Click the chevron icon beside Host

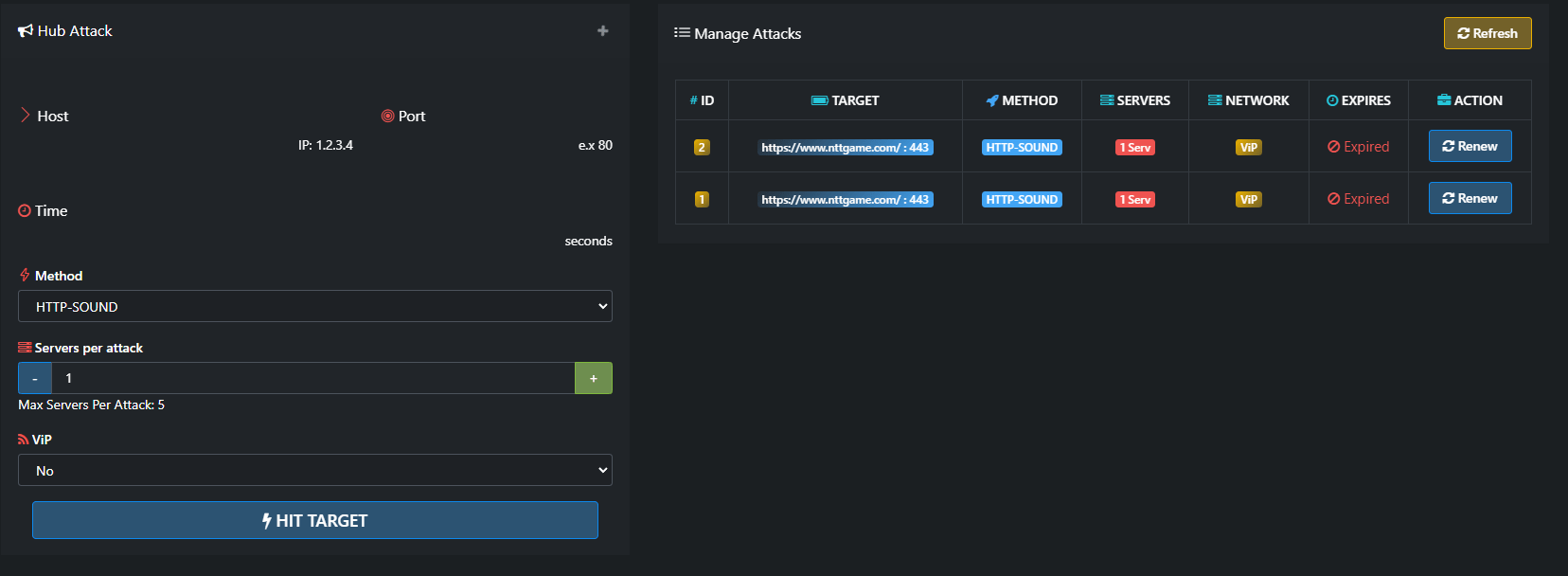(26, 116)
